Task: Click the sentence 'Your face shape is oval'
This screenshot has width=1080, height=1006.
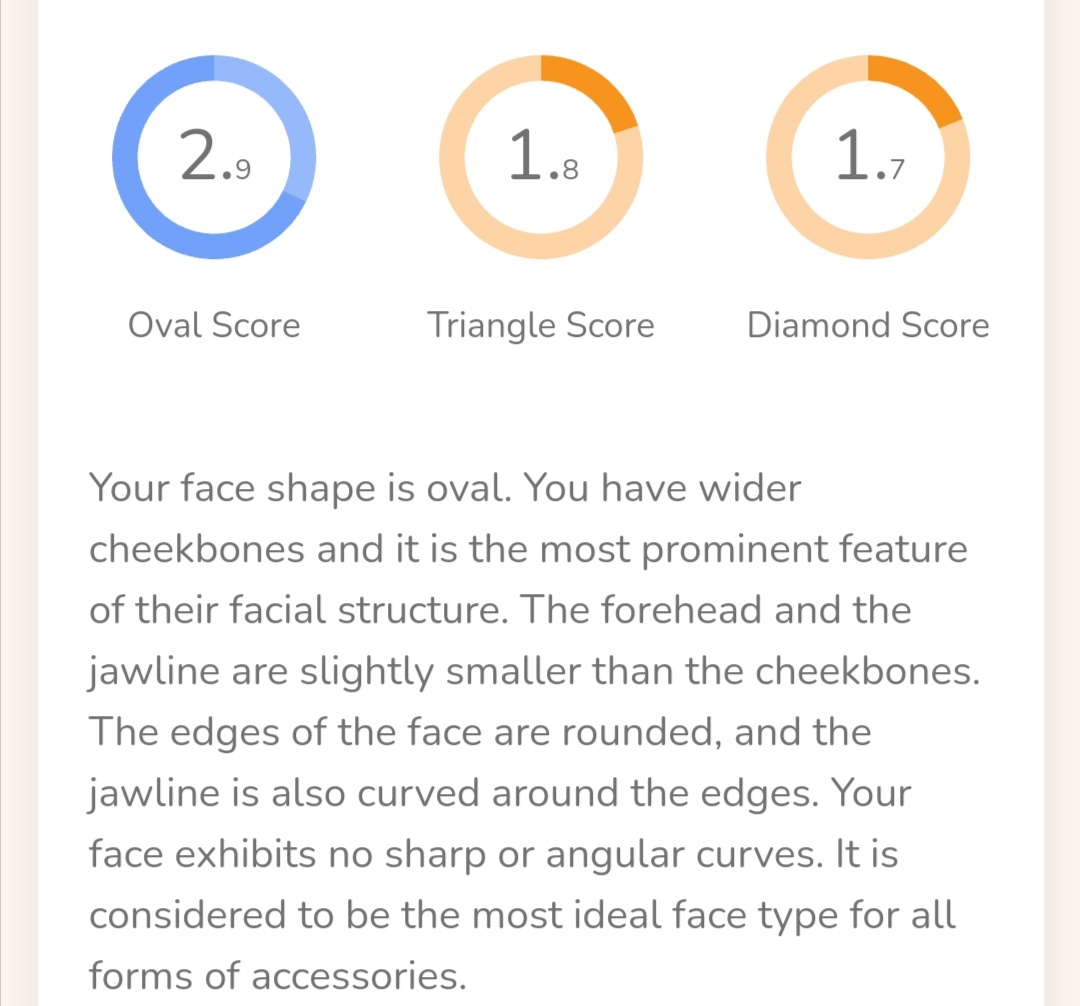Action: click(x=300, y=489)
